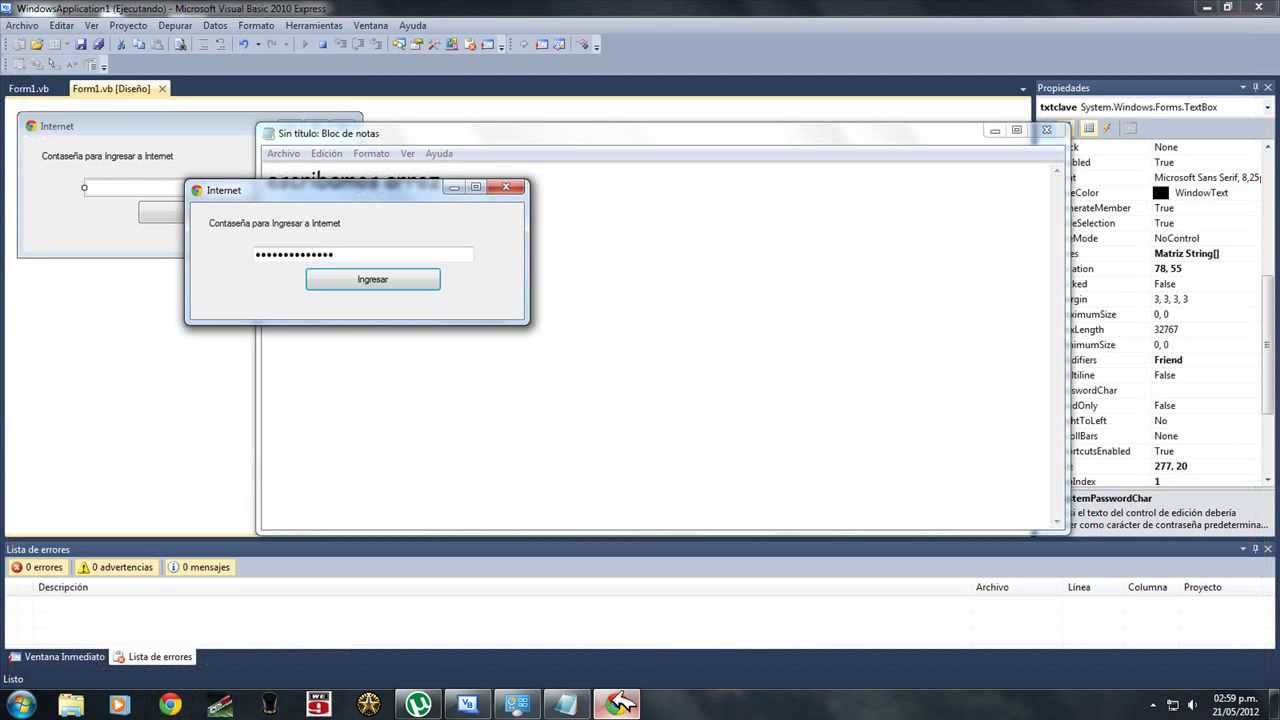Open Windows Explorer from the taskbar
Viewport: 1280px width, 720px height.
pos(71,704)
